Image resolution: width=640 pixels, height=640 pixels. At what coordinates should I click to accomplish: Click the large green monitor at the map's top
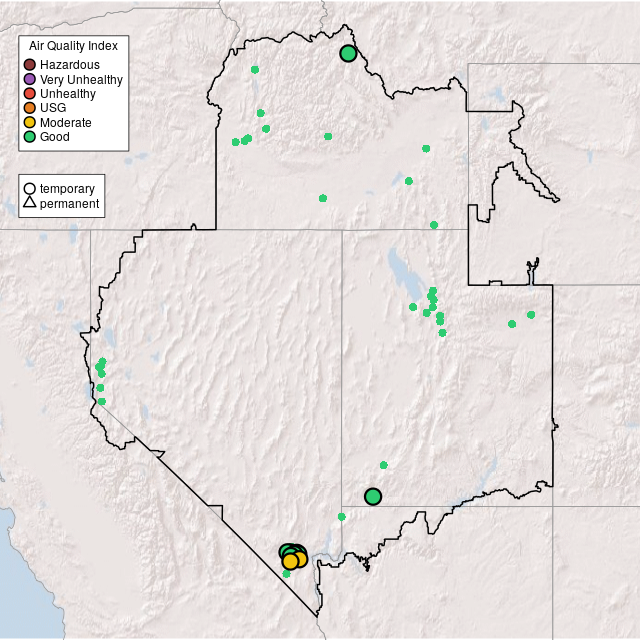(x=348, y=54)
